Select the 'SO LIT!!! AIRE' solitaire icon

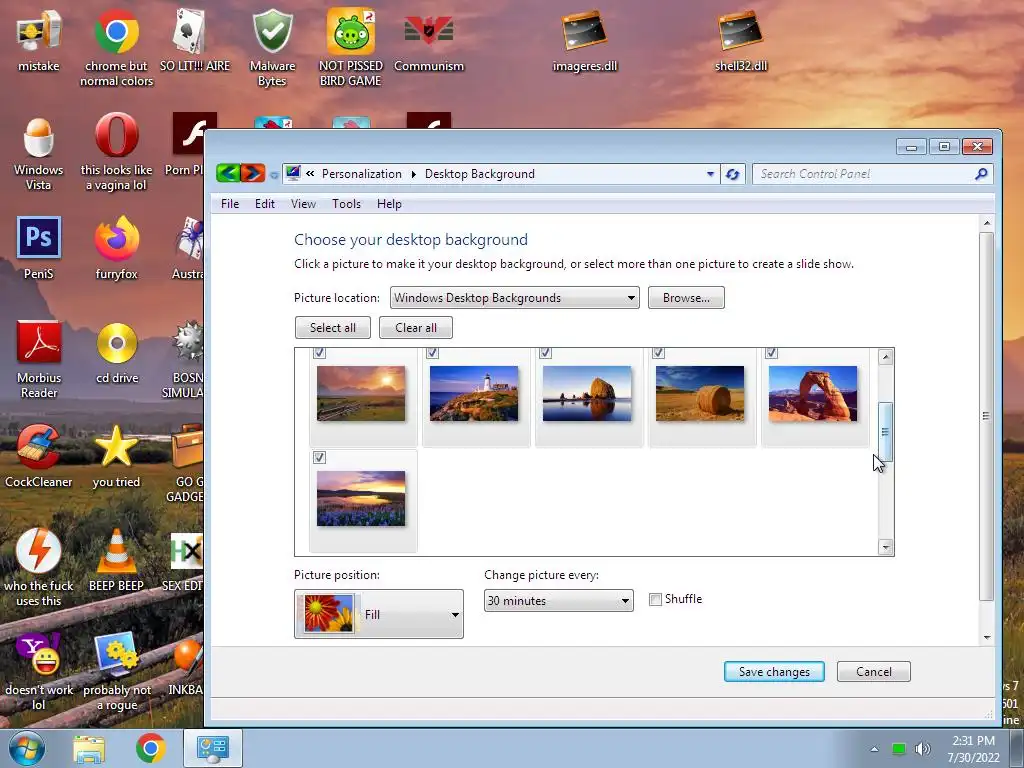(195, 39)
